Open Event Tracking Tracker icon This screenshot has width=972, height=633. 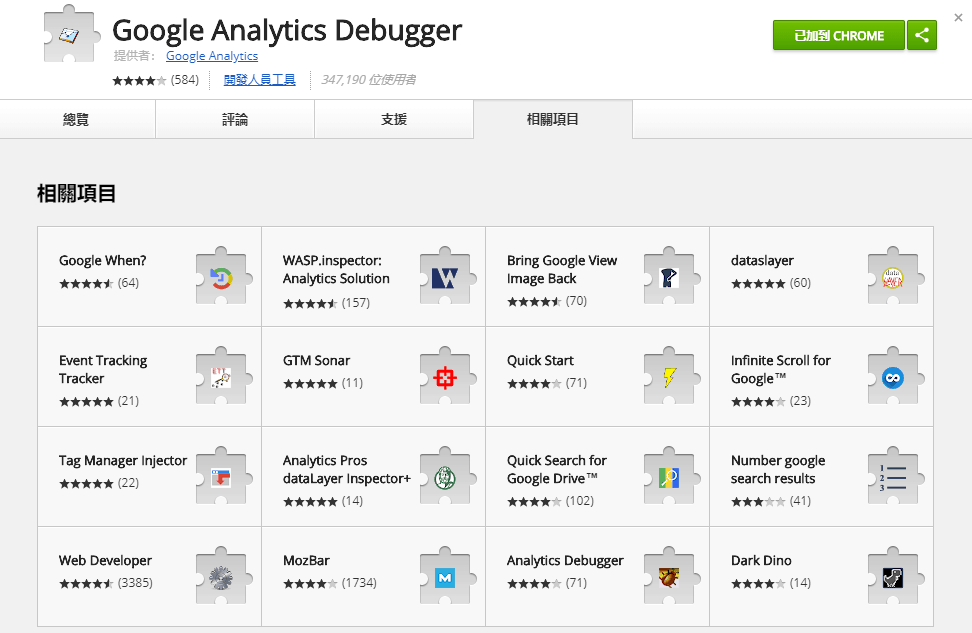coord(223,376)
